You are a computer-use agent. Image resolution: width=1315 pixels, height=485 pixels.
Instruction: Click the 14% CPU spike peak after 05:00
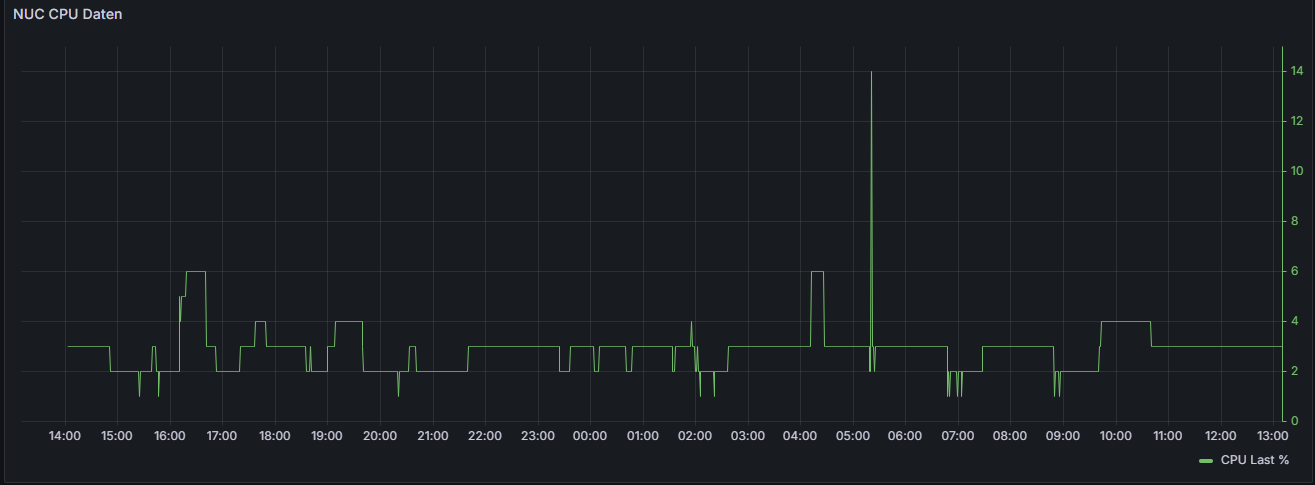tap(871, 72)
